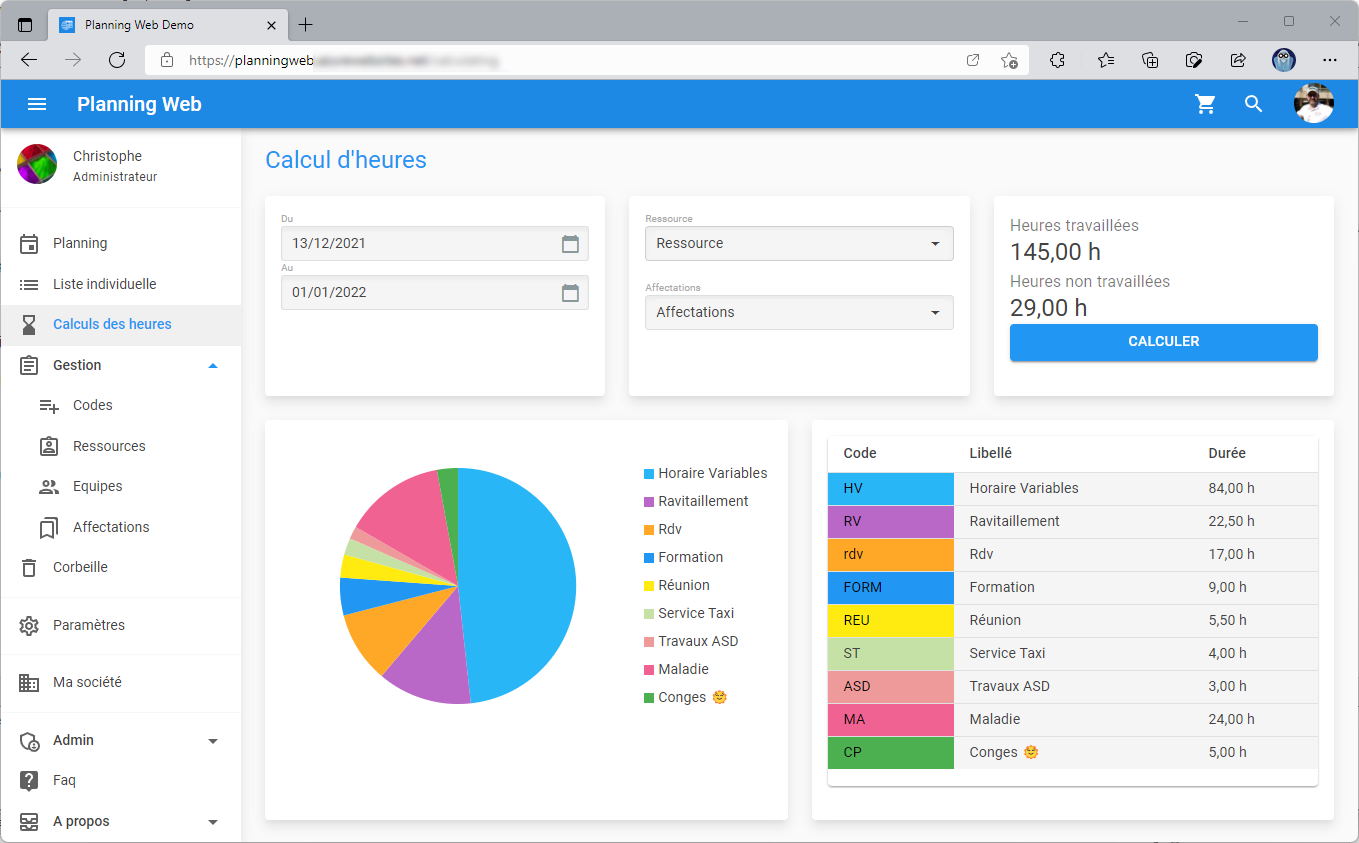Screen dimensions: 1359x843
Task: Open the browser settings ellipsis menu
Action: click(1330, 60)
